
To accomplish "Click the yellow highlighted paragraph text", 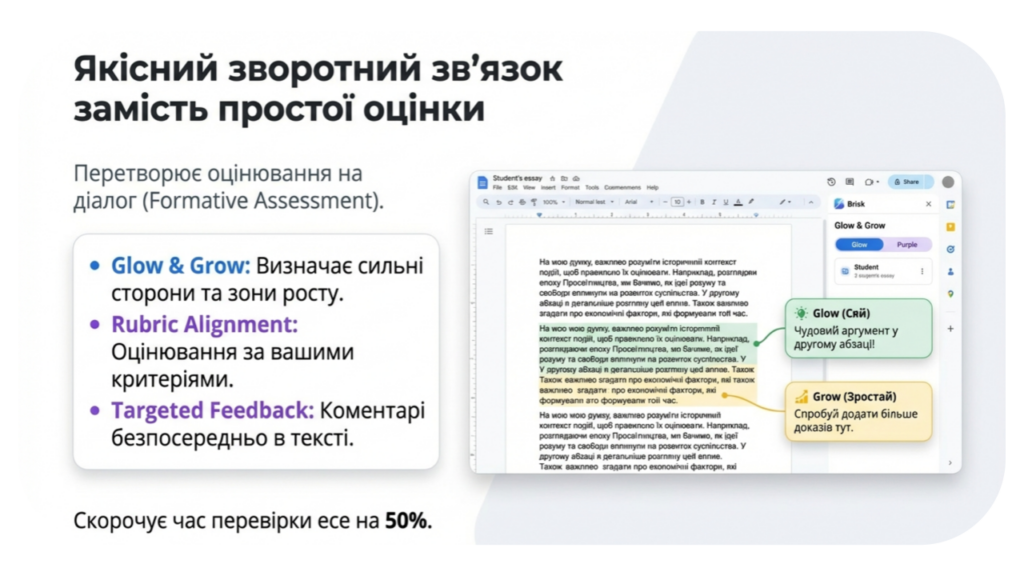I will click(647, 385).
